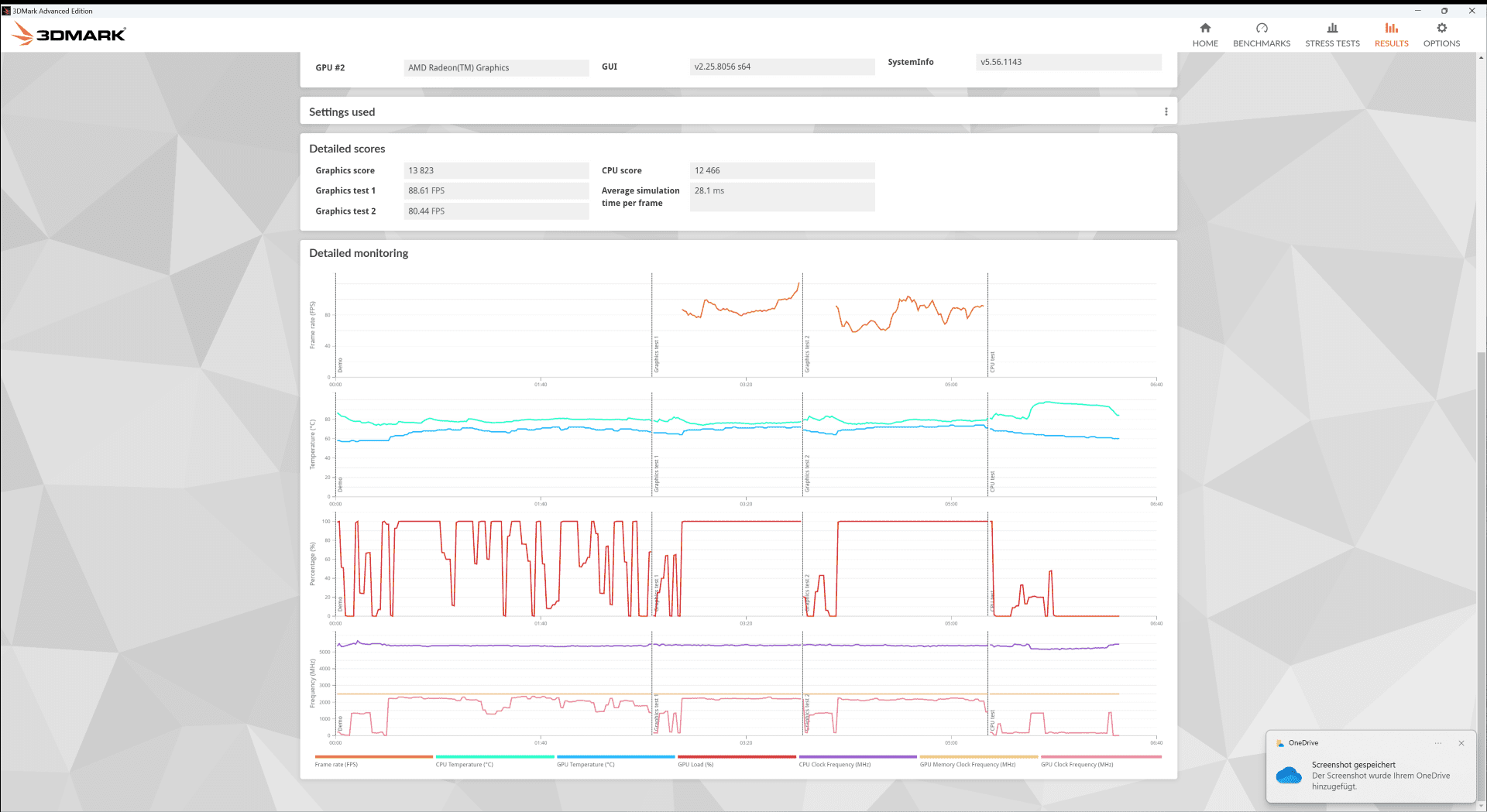Toggle CPU Temperature legend item
This screenshot has width=1487, height=812.
[494, 760]
